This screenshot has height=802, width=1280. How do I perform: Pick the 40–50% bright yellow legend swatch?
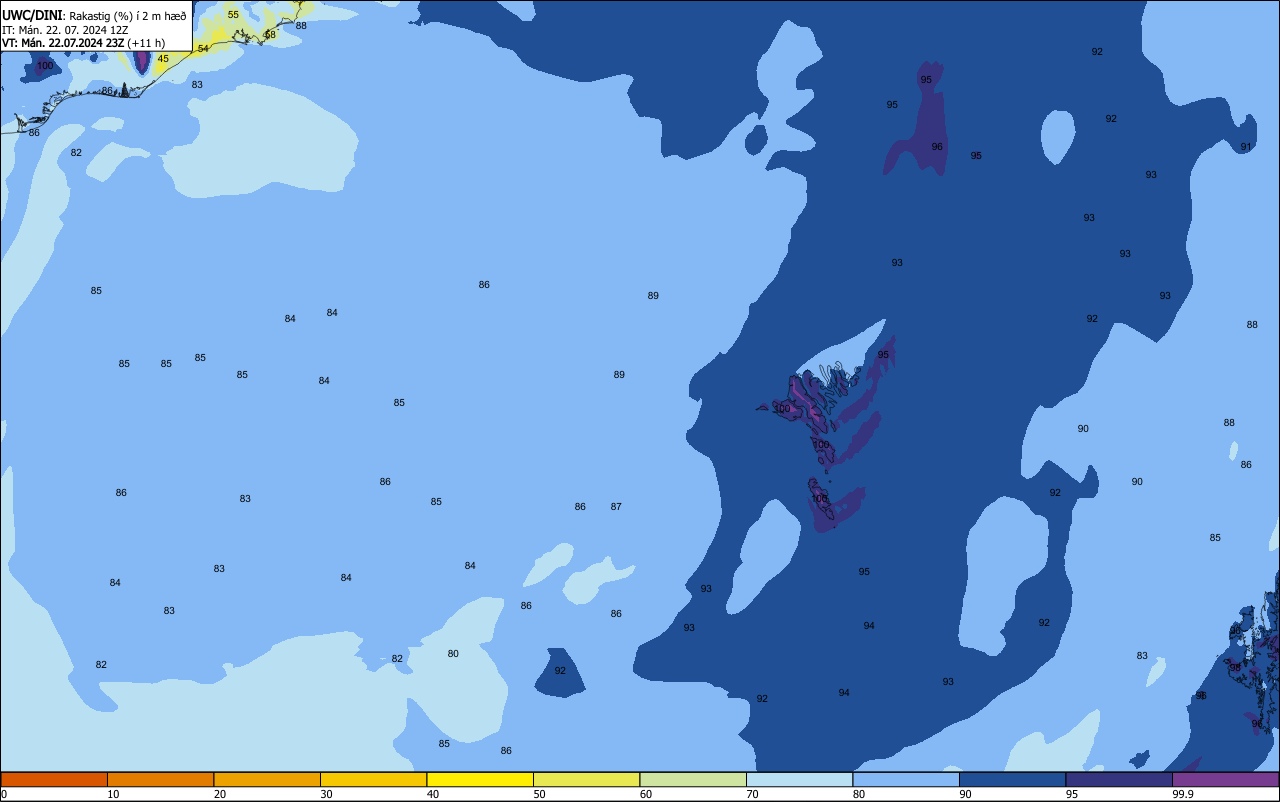coord(480,779)
